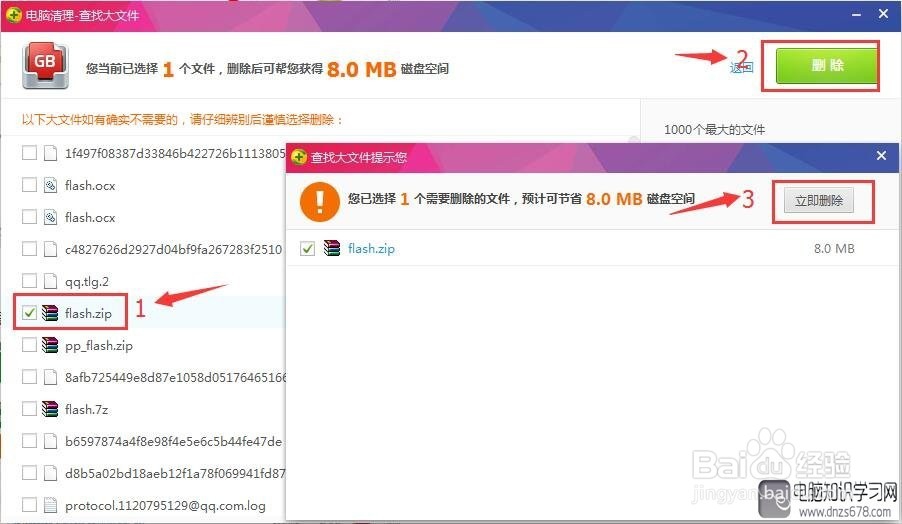Tick checkbox for protocol.1120795129@qq.com.log

tap(29, 505)
